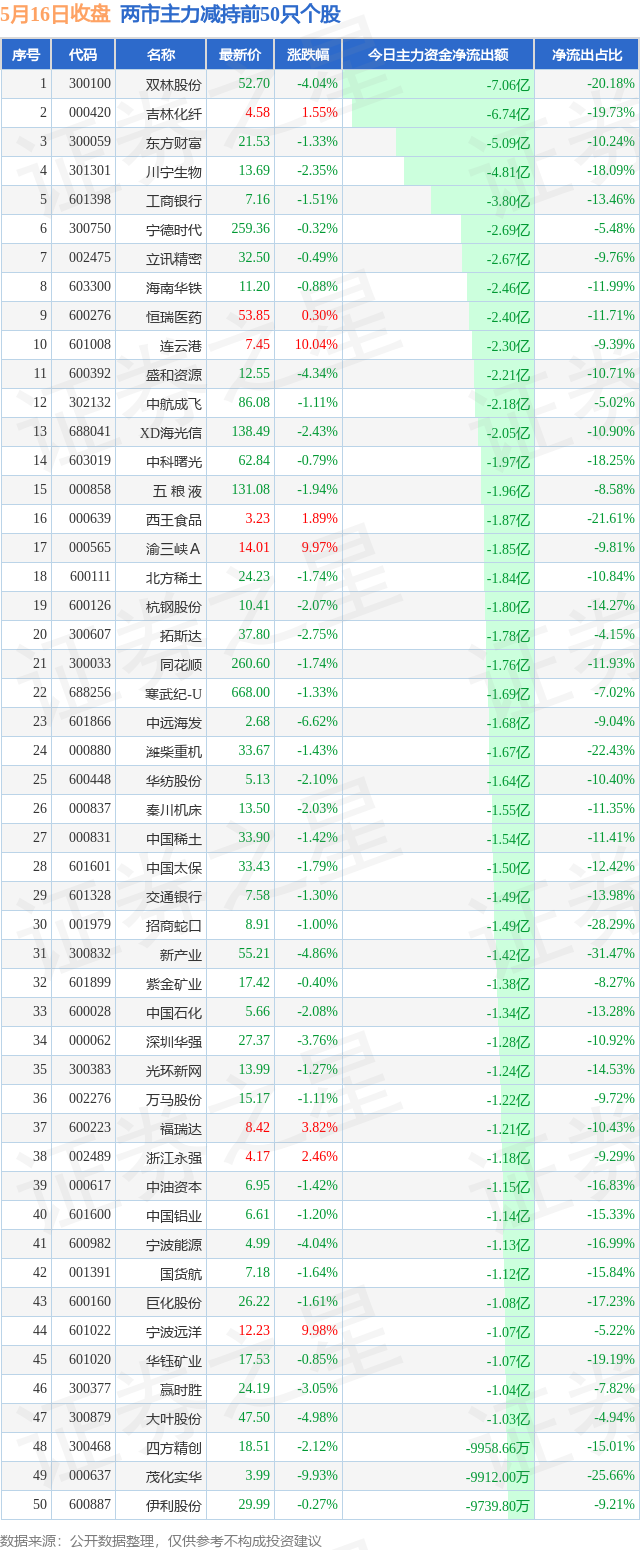Click the 净流出占比 column header

coord(587,55)
